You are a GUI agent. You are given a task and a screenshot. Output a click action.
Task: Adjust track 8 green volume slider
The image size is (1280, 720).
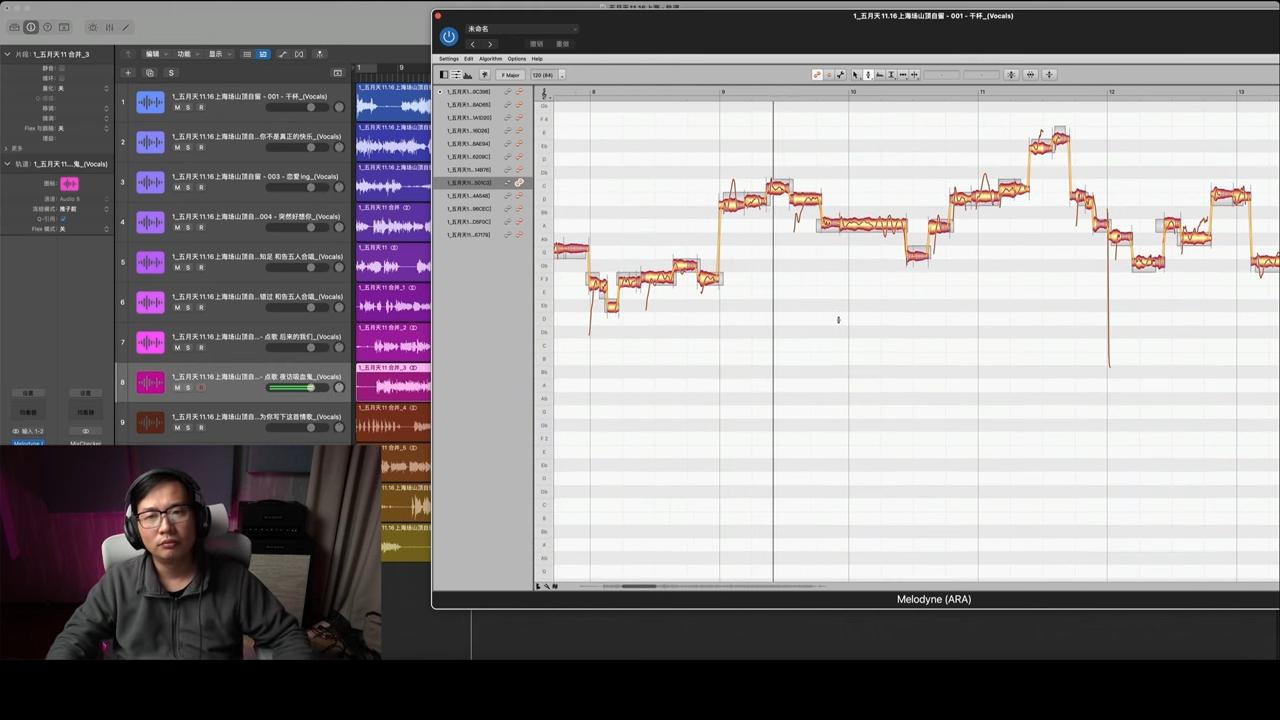click(x=291, y=387)
